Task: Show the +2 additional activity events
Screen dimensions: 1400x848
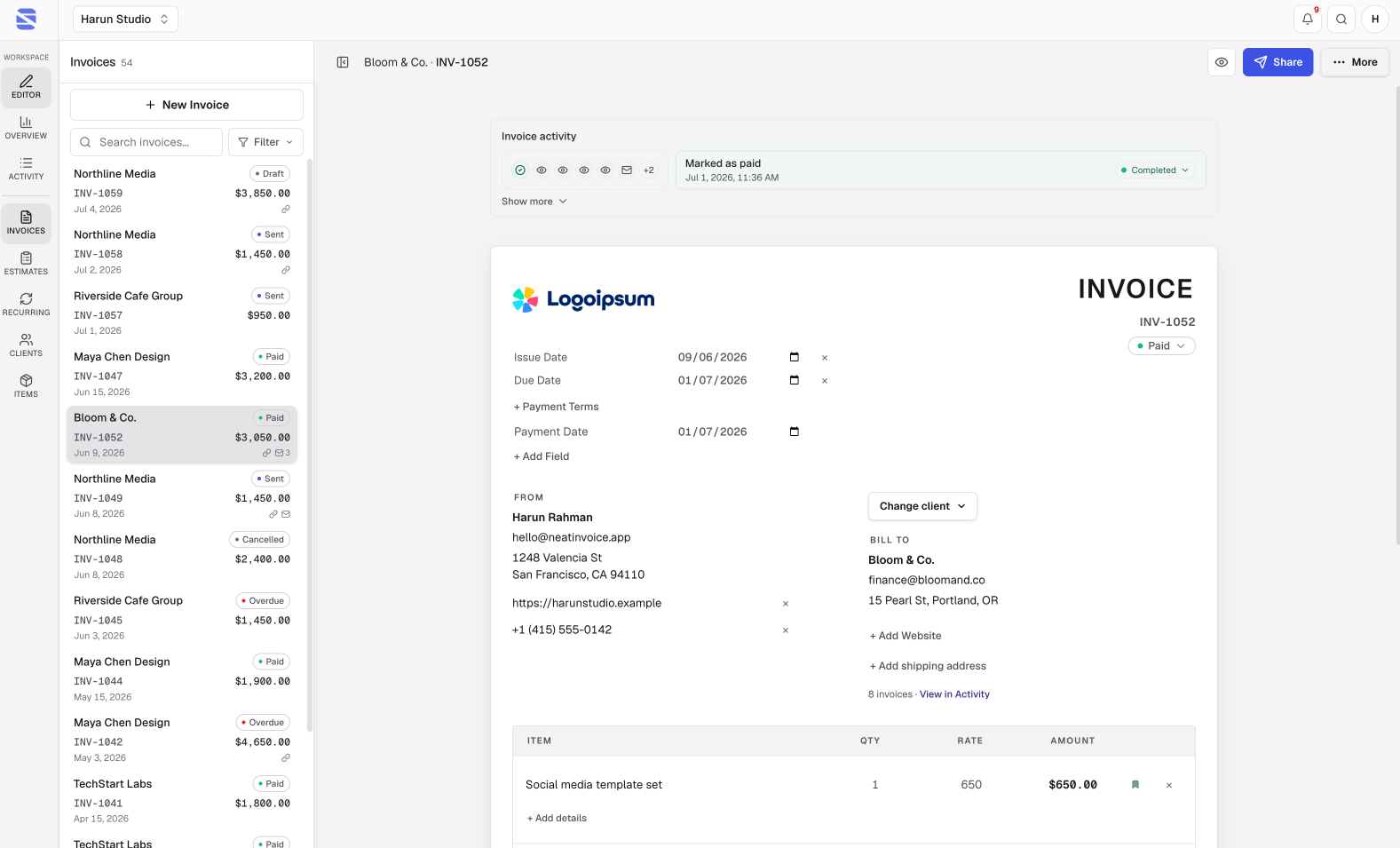Action: pos(649,170)
